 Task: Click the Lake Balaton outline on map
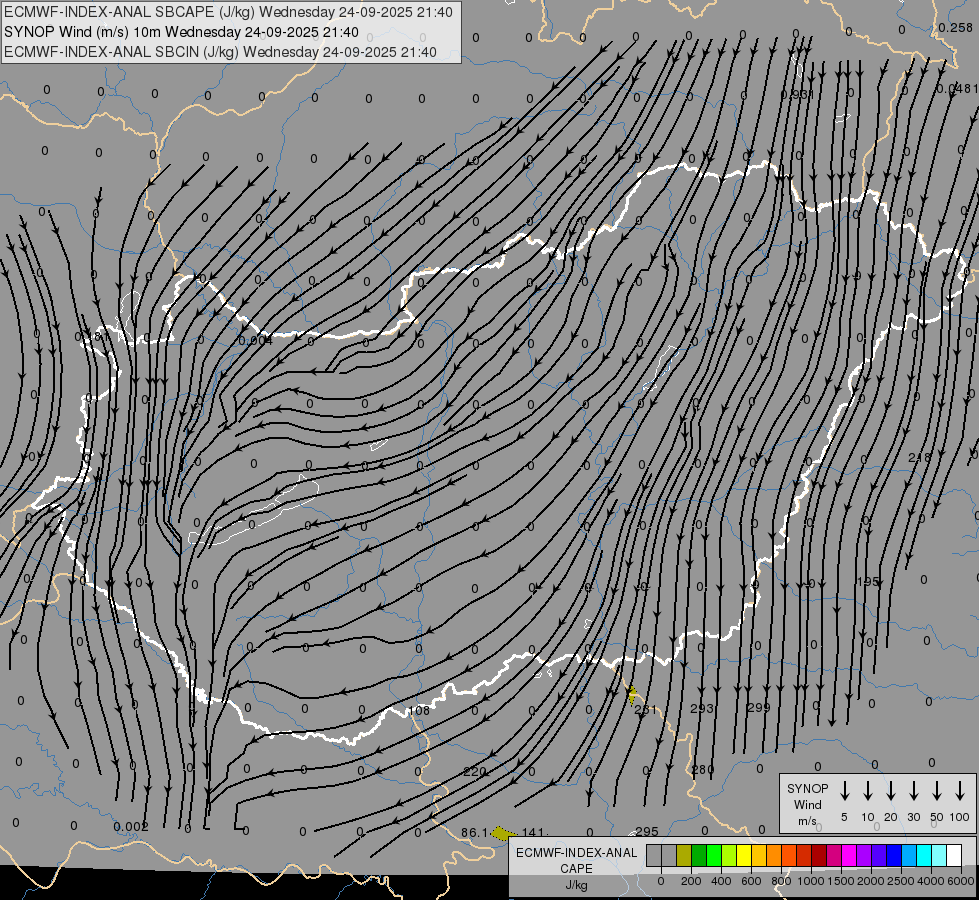click(x=253, y=510)
